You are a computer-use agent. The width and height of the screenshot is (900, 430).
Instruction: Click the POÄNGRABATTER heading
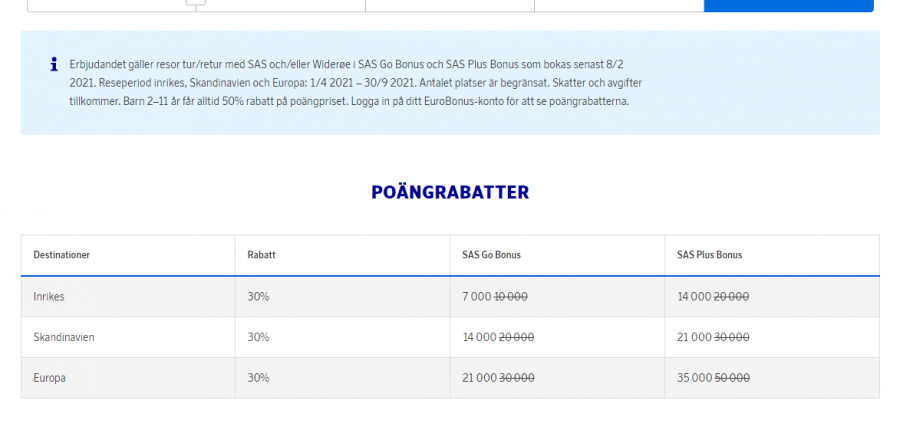[450, 192]
